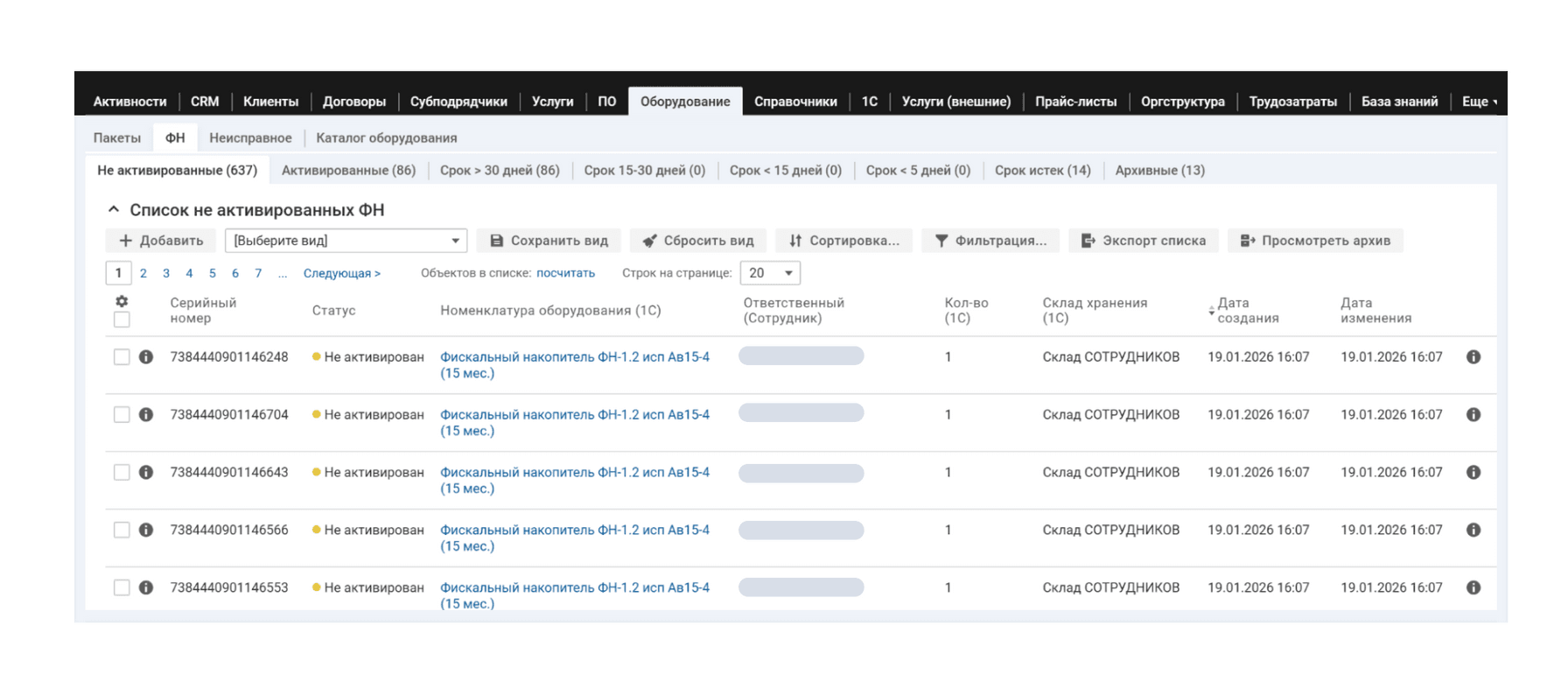Open the Сортировка sorting dialog

click(843, 241)
